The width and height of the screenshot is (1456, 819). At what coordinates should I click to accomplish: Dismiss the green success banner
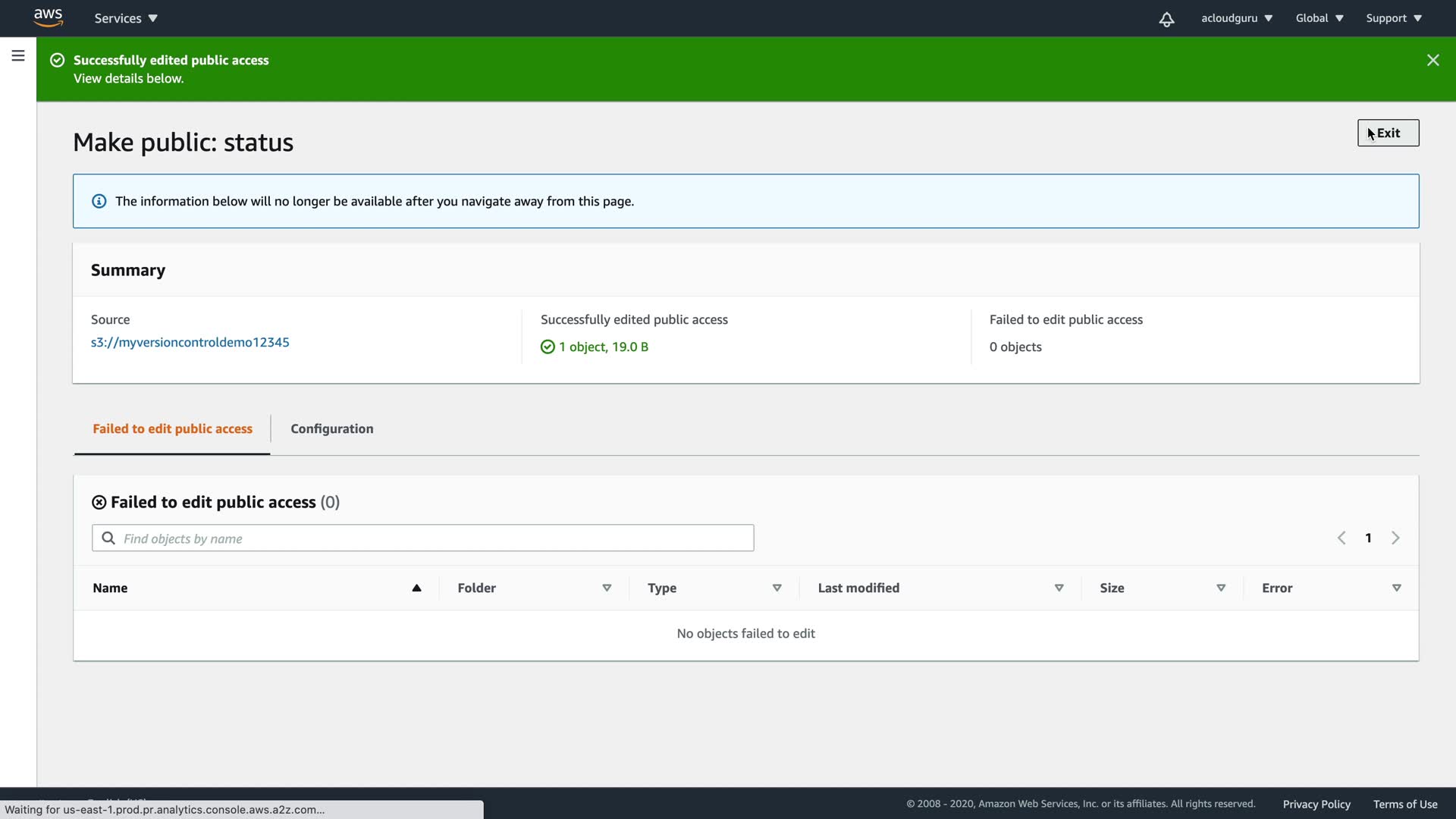(x=1432, y=60)
